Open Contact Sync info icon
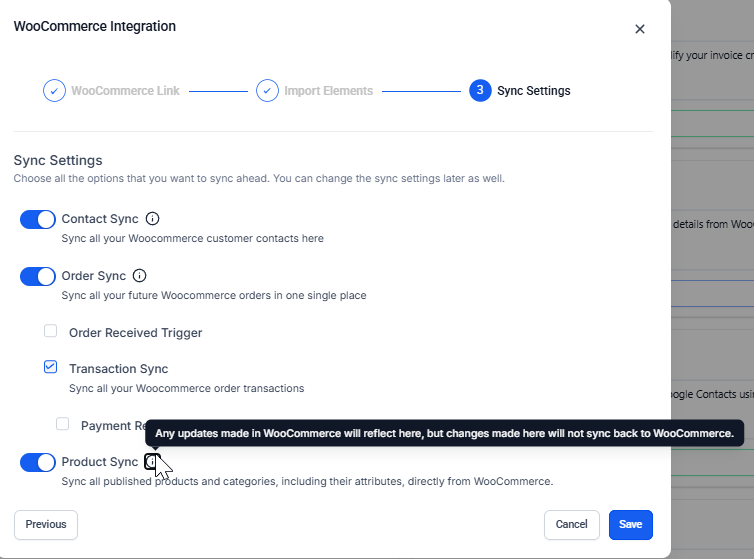 tap(153, 219)
